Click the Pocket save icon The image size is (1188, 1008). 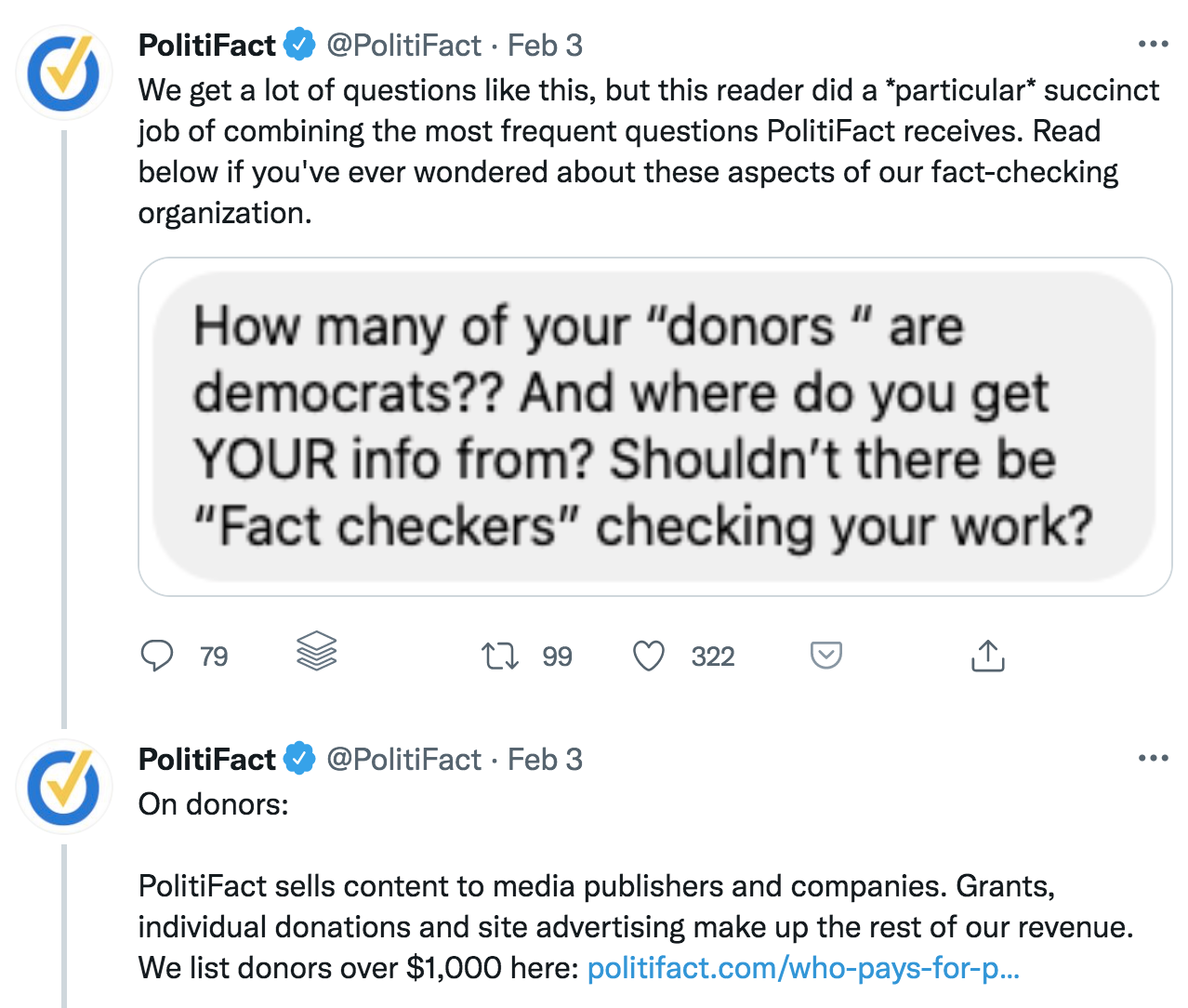tap(826, 655)
